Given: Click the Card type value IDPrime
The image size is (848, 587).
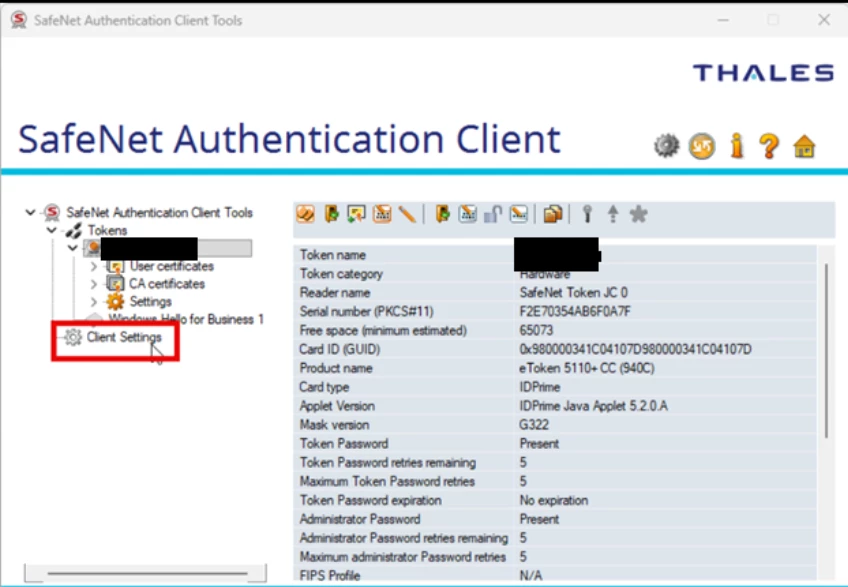Looking at the screenshot, I should pos(540,387).
